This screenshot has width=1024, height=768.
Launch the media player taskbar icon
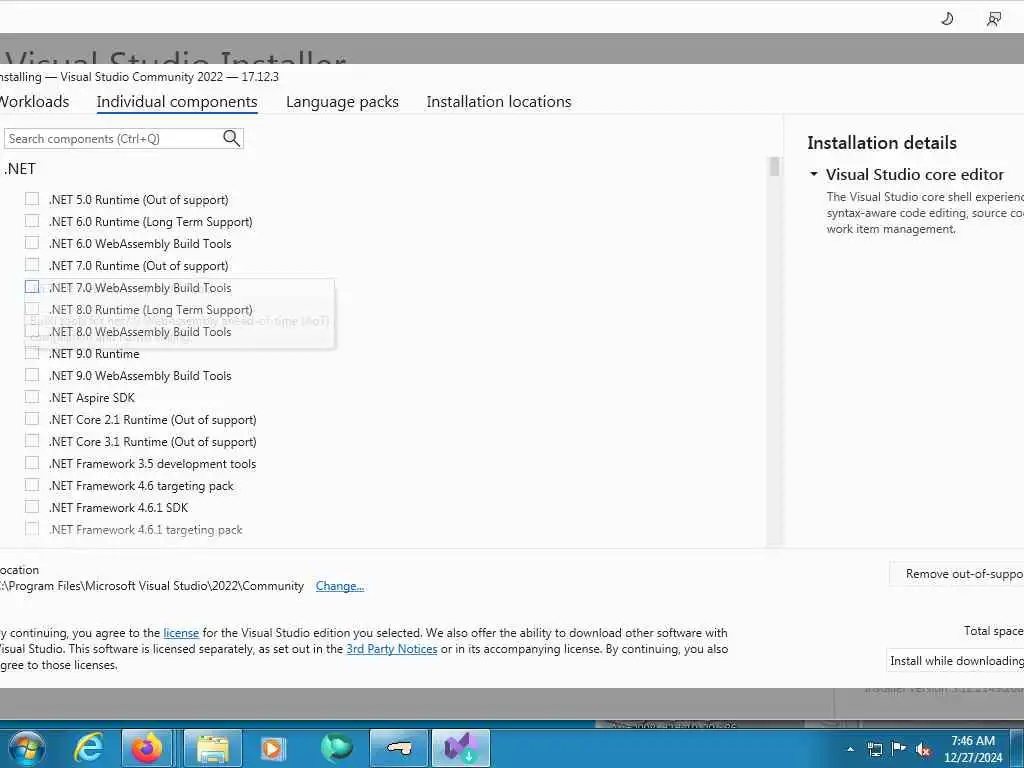(272, 748)
